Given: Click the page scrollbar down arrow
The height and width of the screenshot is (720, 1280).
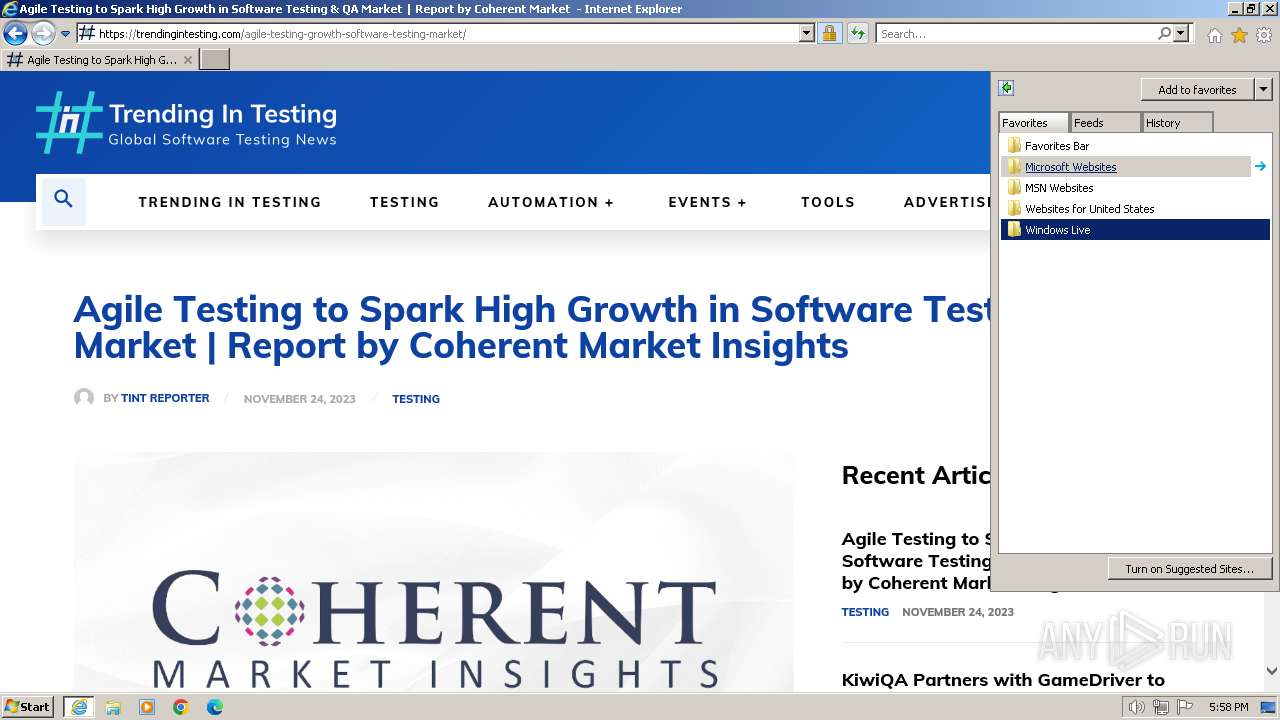Looking at the screenshot, I should tap(1271, 672).
